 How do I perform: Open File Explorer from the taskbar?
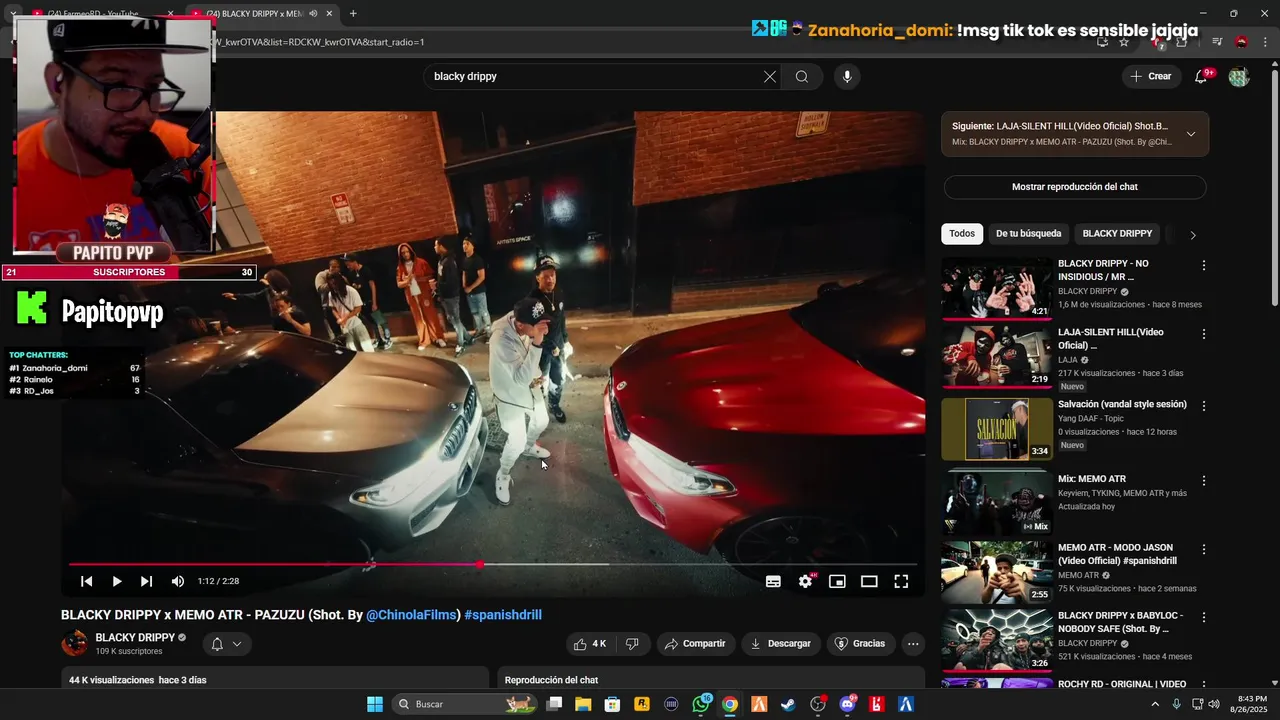click(x=583, y=704)
